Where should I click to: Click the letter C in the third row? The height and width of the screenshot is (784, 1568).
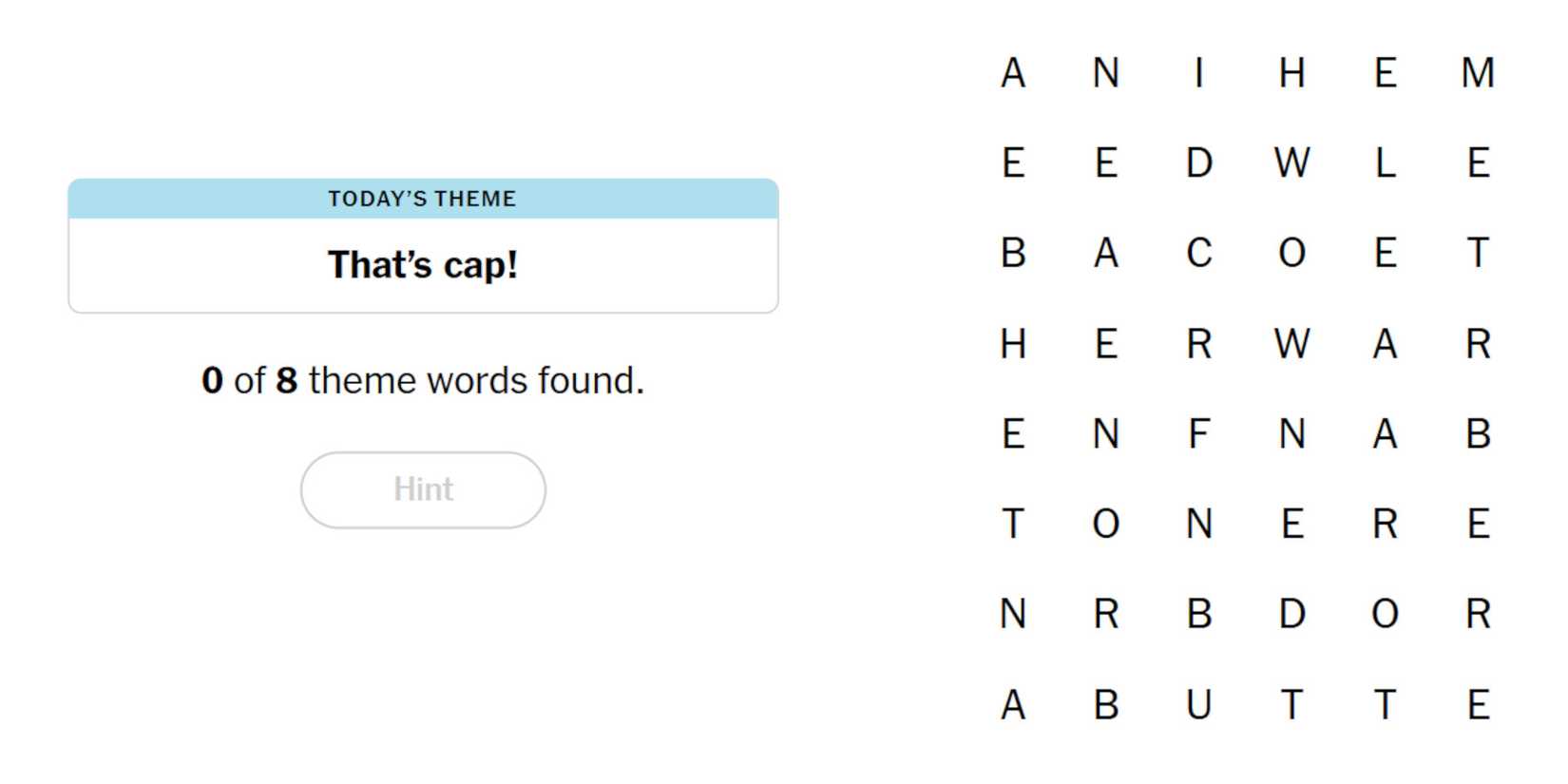(x=1198, y=253)
